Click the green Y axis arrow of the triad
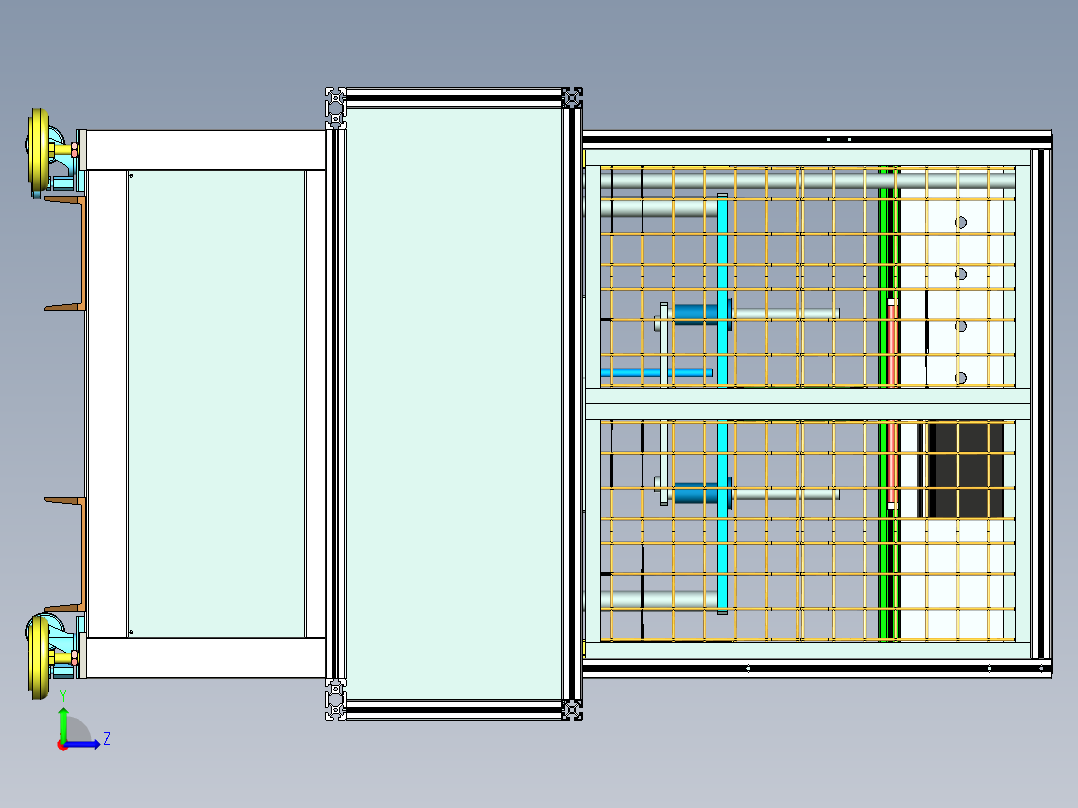This screenshot has width=1078, height=808. tap(63, 723)
